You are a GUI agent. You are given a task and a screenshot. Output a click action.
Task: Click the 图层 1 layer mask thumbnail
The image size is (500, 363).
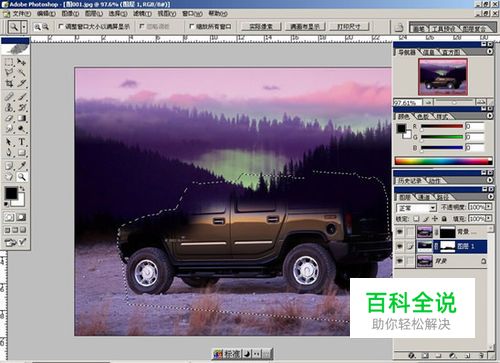448,246
